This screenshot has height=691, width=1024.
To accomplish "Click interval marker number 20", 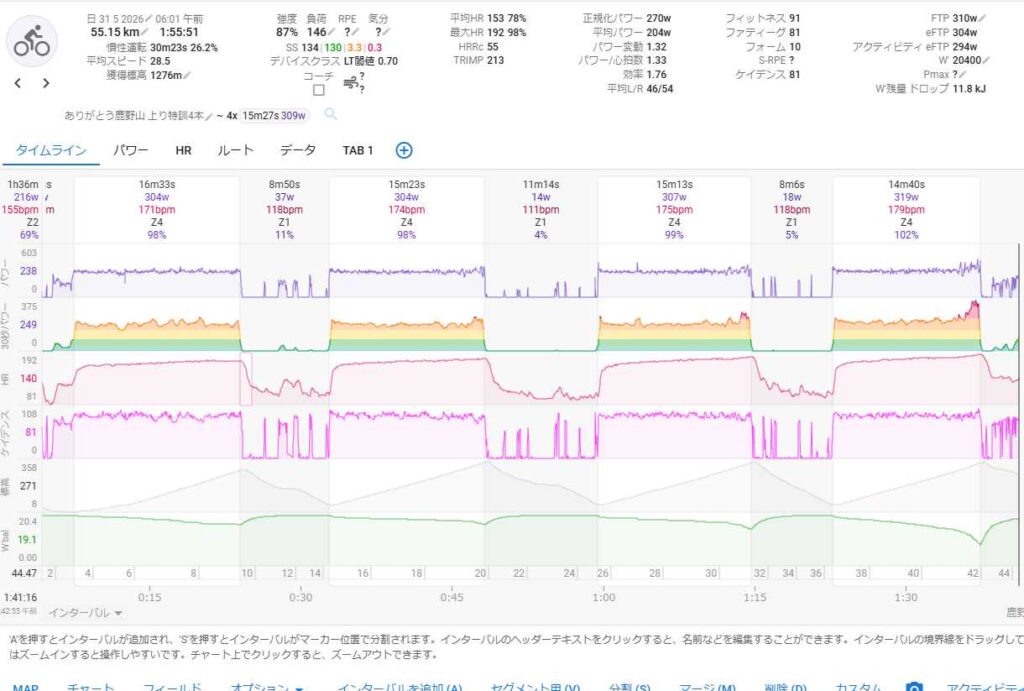I will pyautogui.click(x=480, y=573).
